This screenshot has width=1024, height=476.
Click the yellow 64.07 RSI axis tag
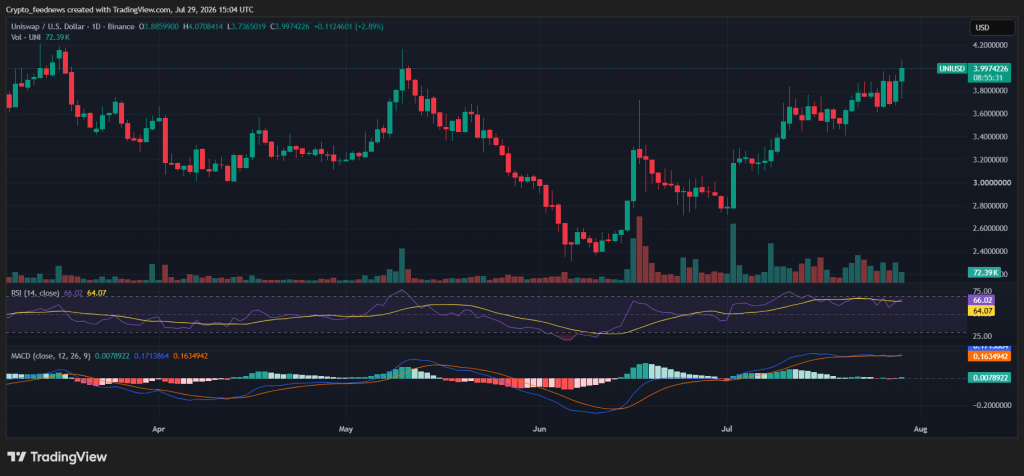pos(983,311)
